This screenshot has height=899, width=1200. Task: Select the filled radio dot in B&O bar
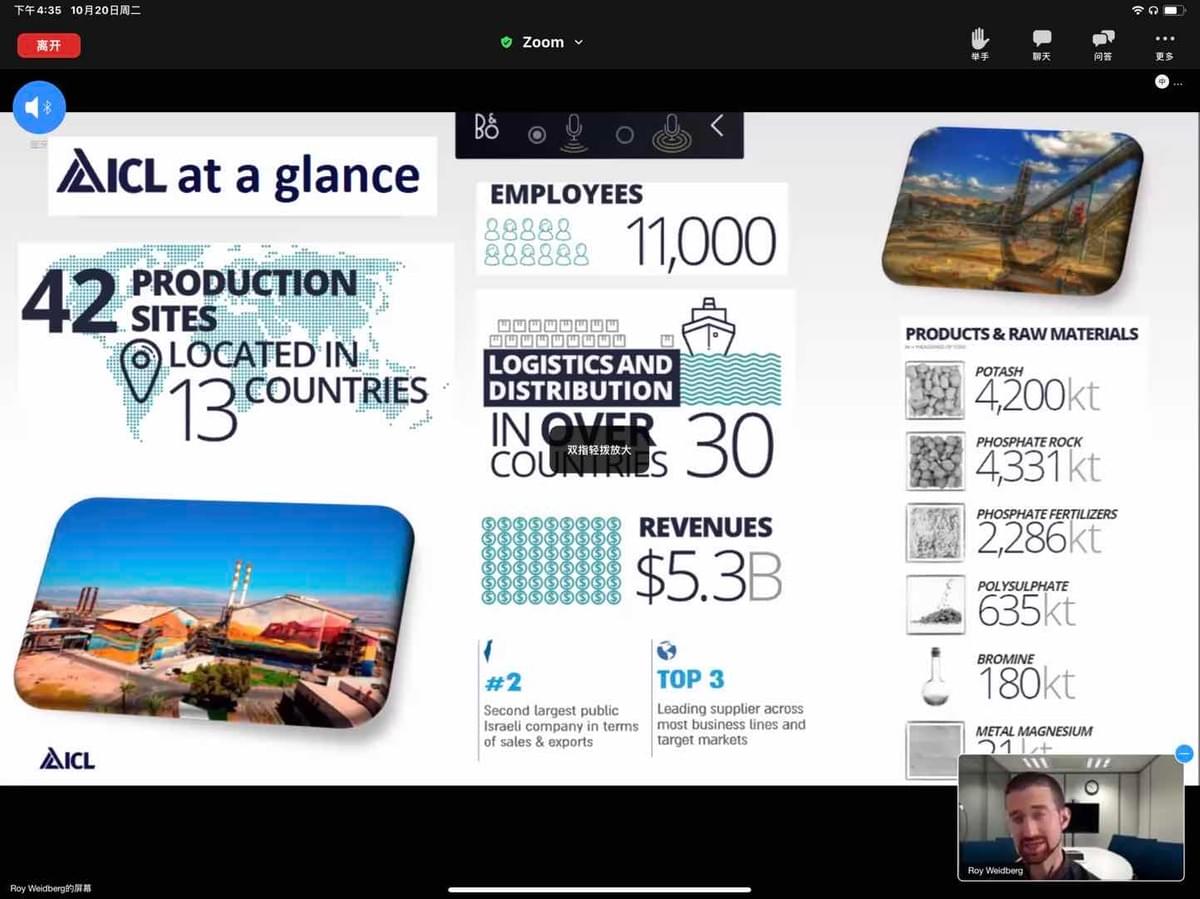click(537, 135)
